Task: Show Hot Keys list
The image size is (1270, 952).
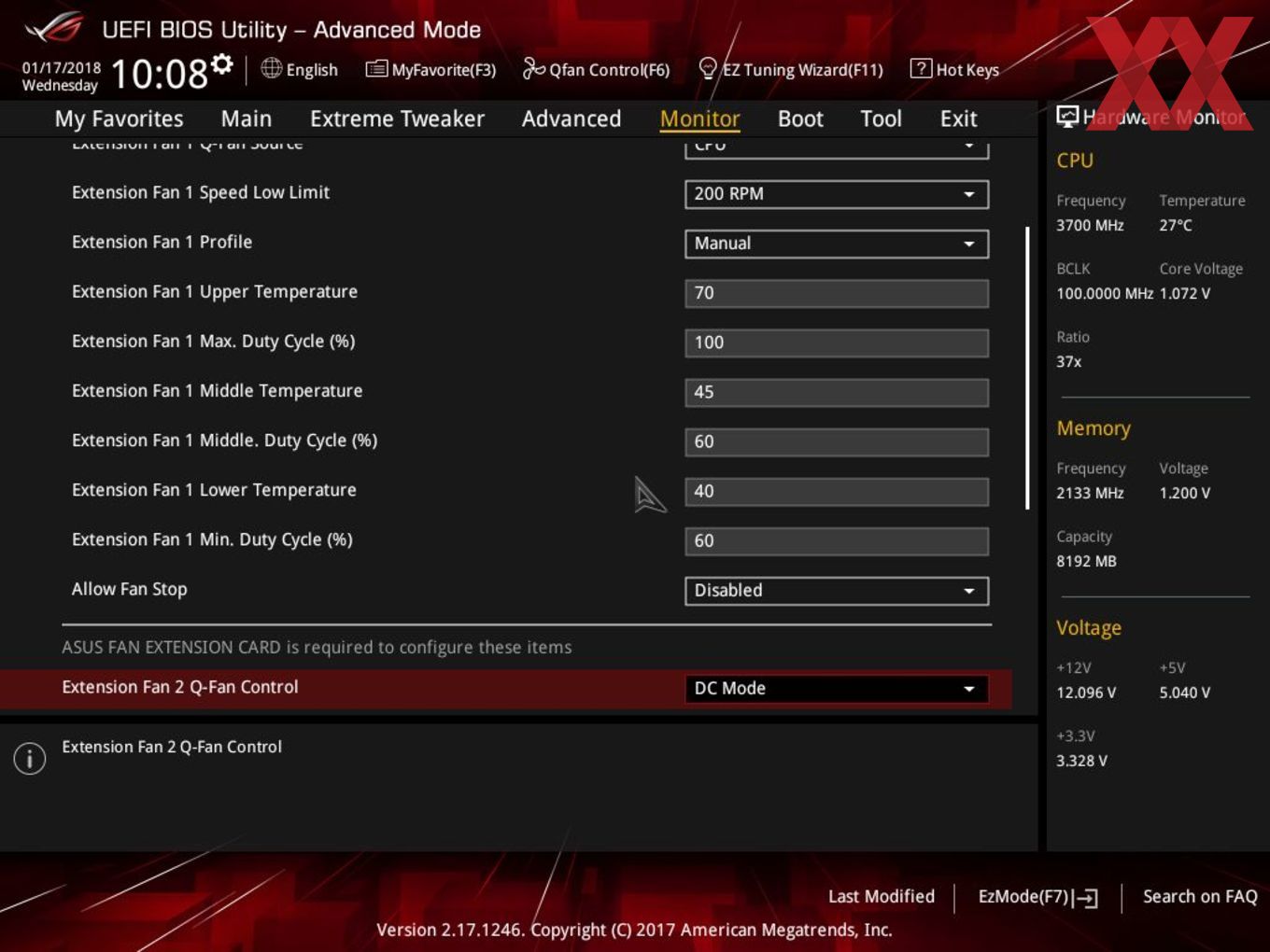Action: click(954, 69)
